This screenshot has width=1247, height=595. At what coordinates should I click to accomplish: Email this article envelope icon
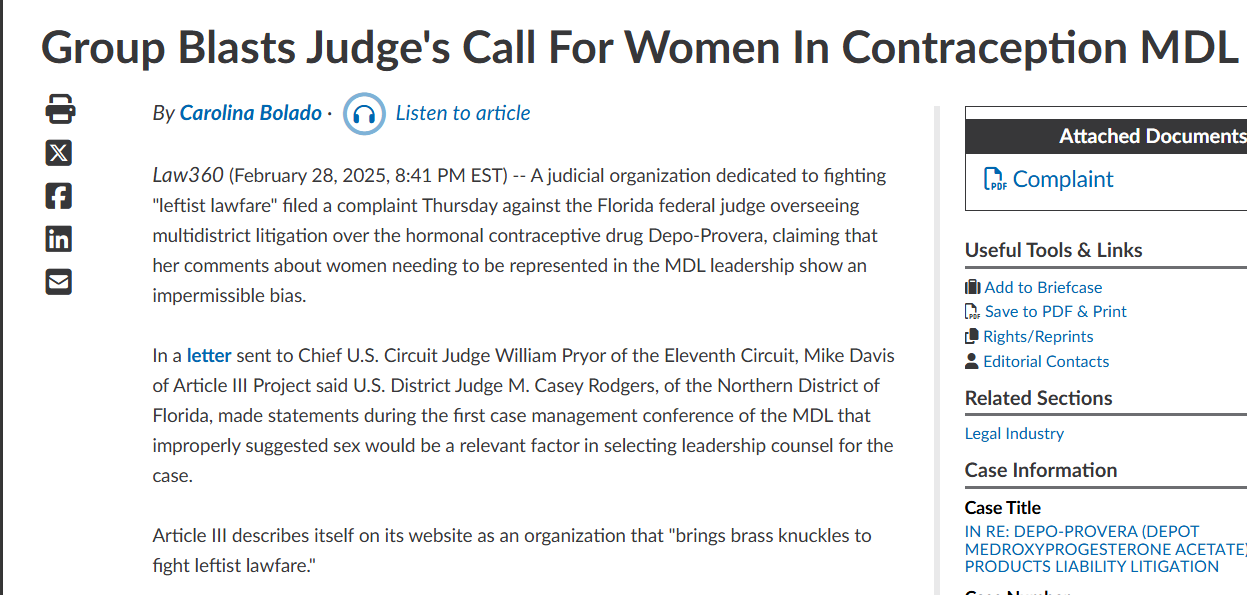59,282
